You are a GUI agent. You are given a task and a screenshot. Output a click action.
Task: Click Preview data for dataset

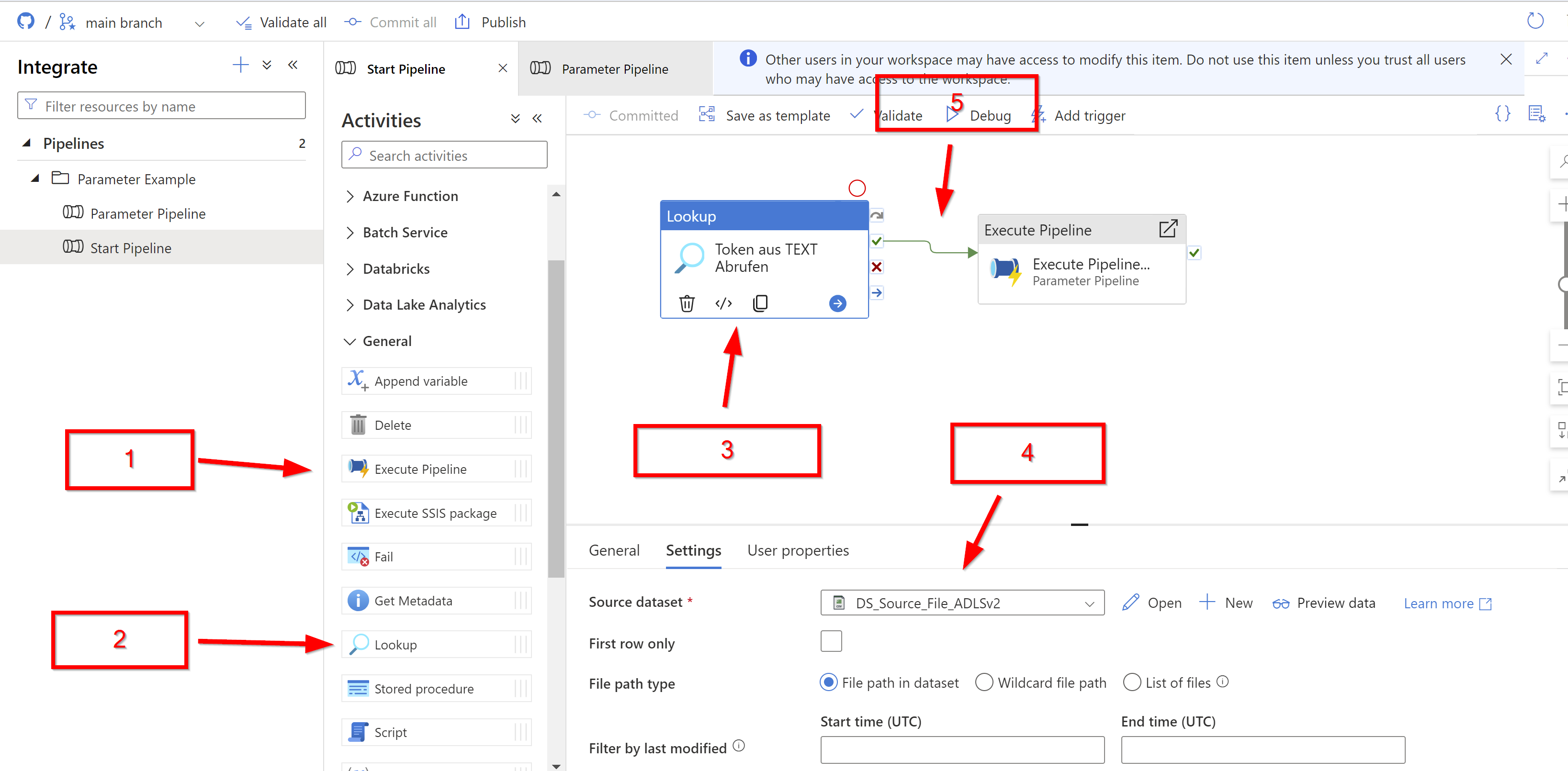pos(1324,603)
